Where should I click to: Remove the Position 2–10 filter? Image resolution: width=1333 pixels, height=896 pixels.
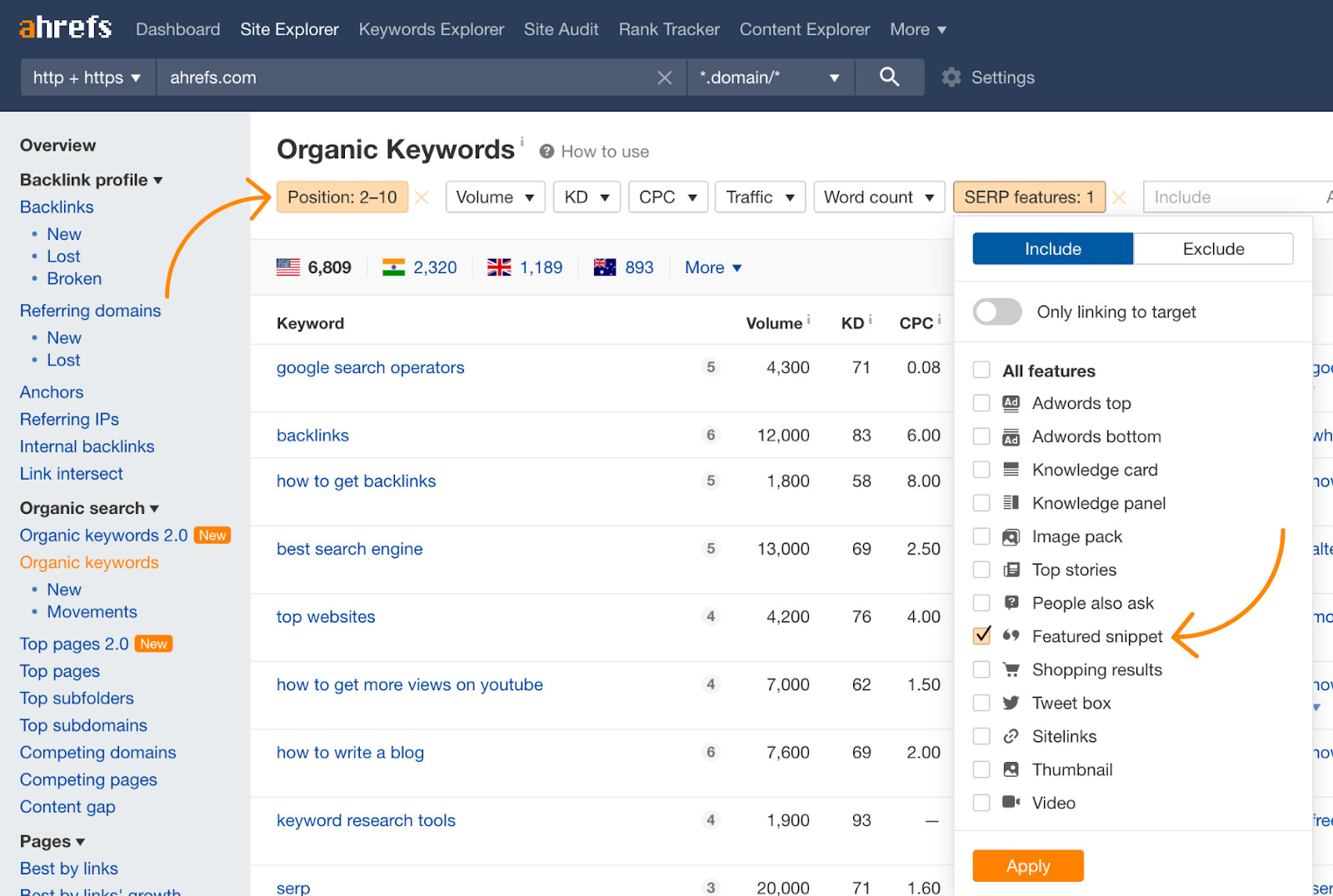pyautogui.click(x=422, y=197)
